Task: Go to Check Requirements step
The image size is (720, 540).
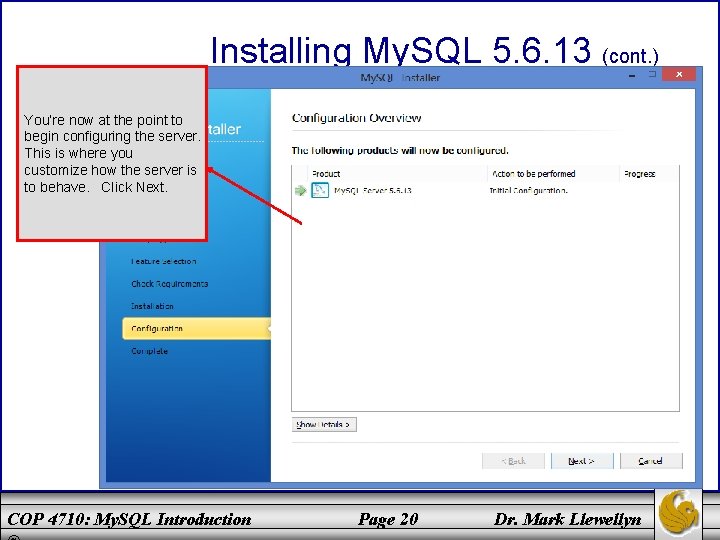Action: (x=169, y=284)
